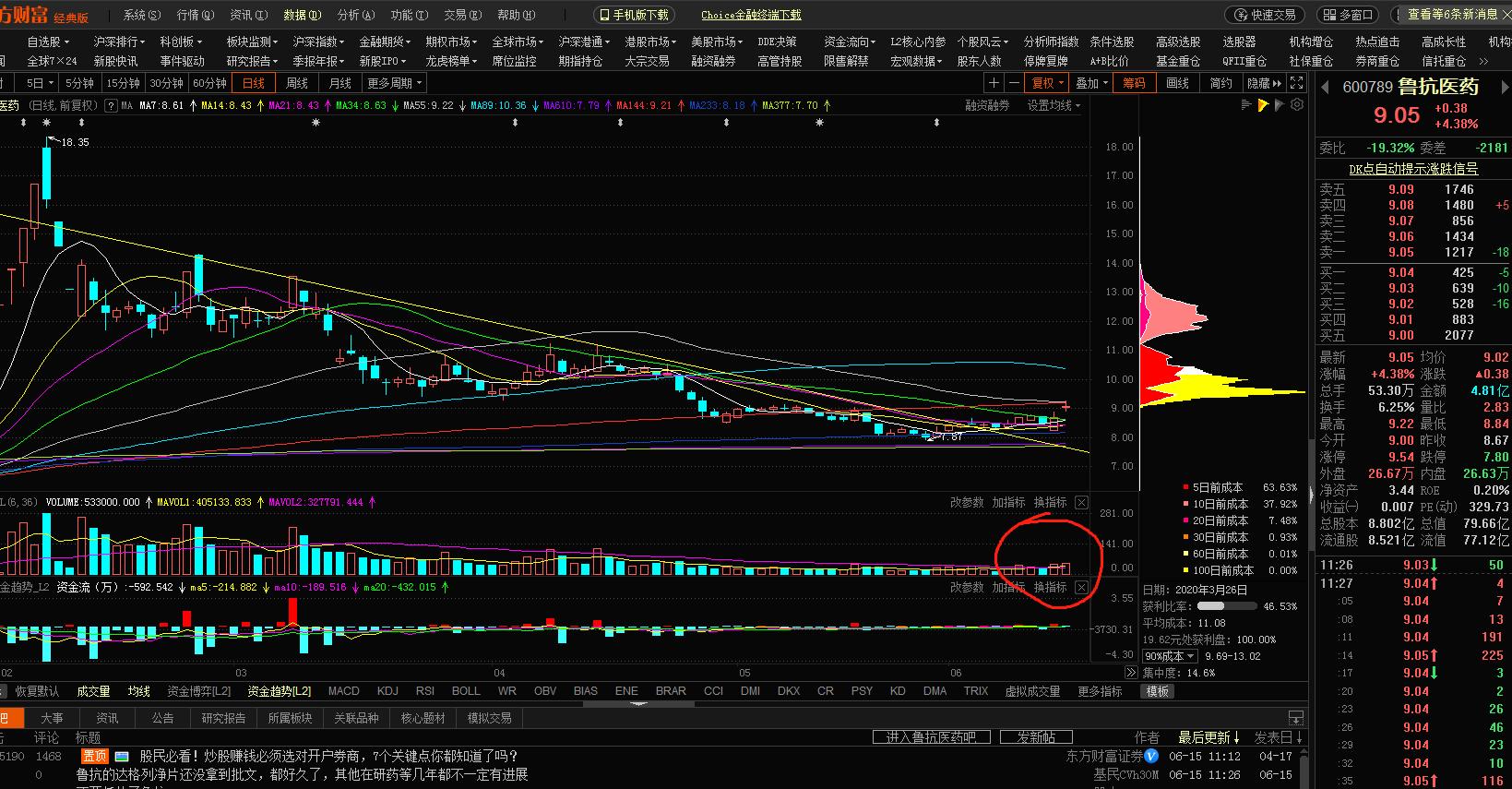Screen dimensions: 1512x789
Task: Select the KDJ indicator tab
Action: pyautogui.click(x=387, y=690)
